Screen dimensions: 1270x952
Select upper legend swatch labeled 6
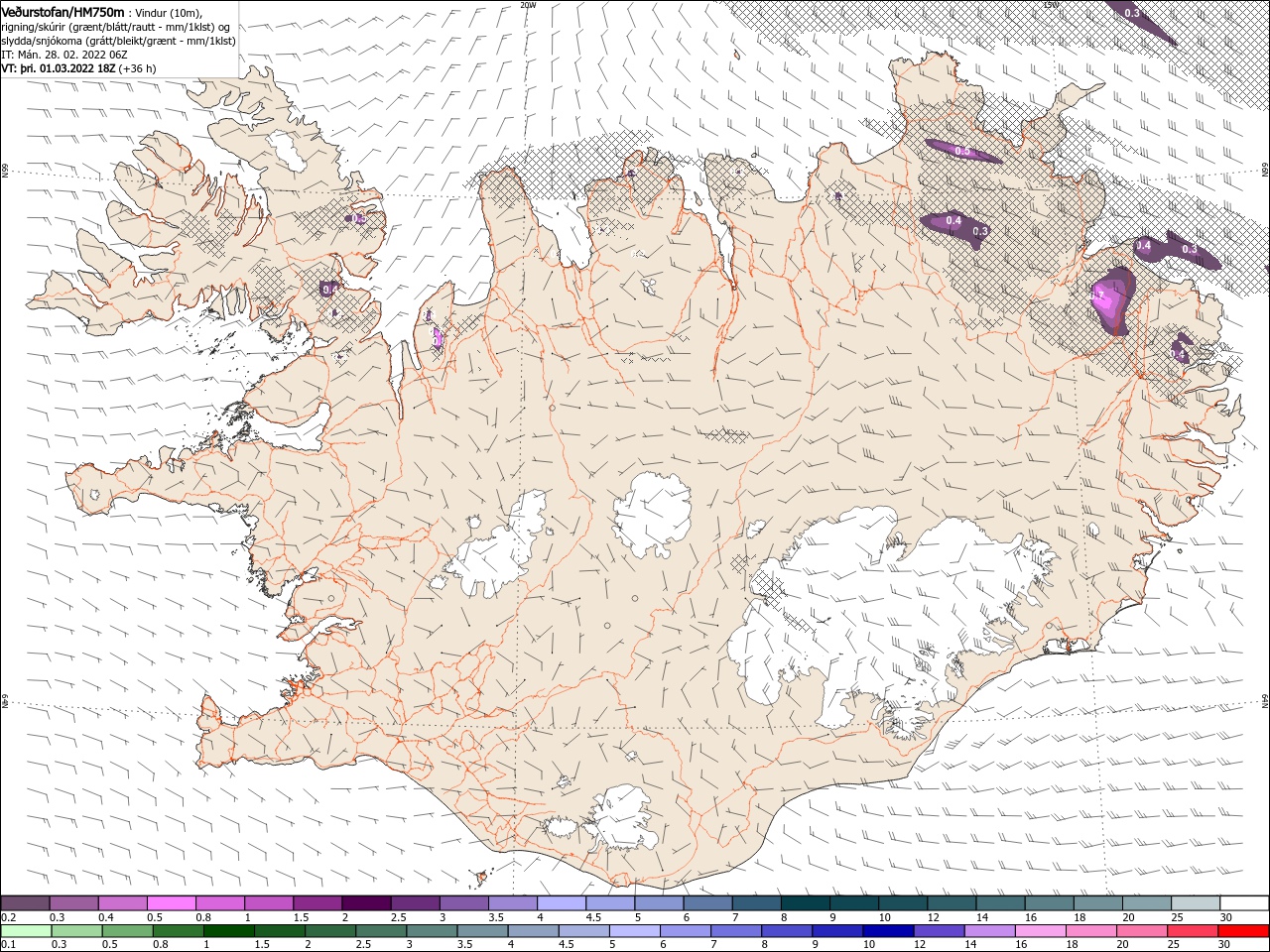[706, 903]
